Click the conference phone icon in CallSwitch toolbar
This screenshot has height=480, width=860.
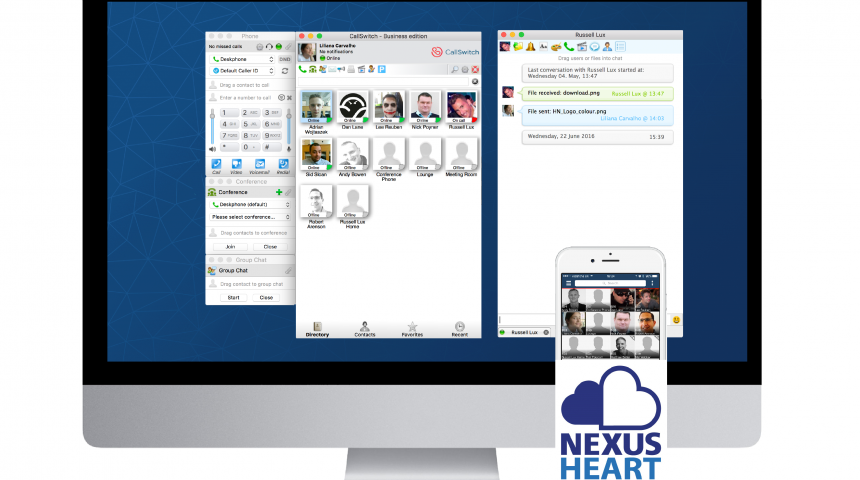click(x=312, y=69)
